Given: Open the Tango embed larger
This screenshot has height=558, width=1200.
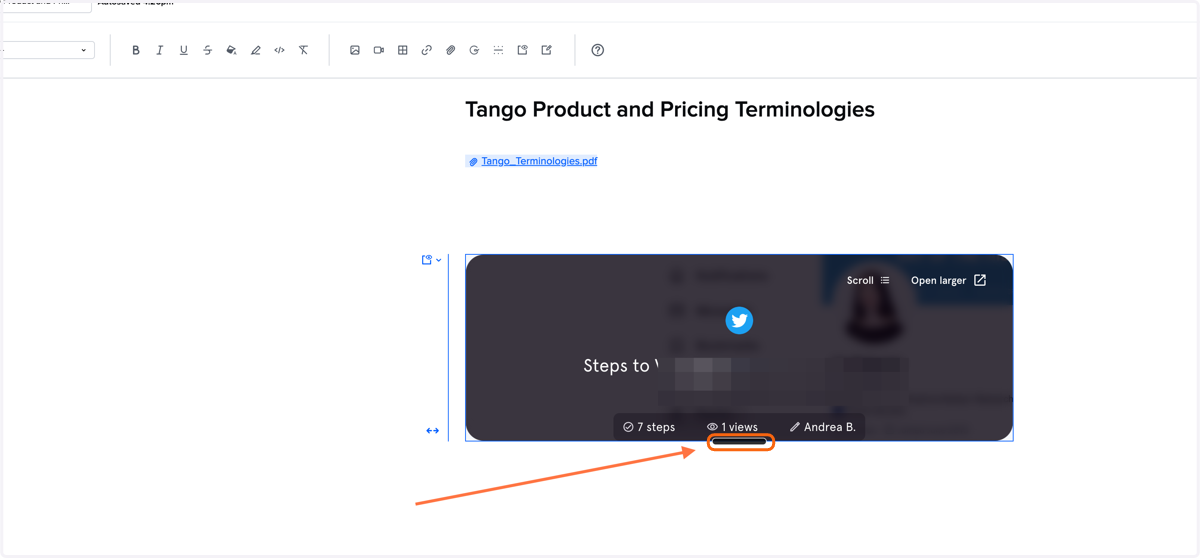Looking at the screenshot, I should point(948,281).
